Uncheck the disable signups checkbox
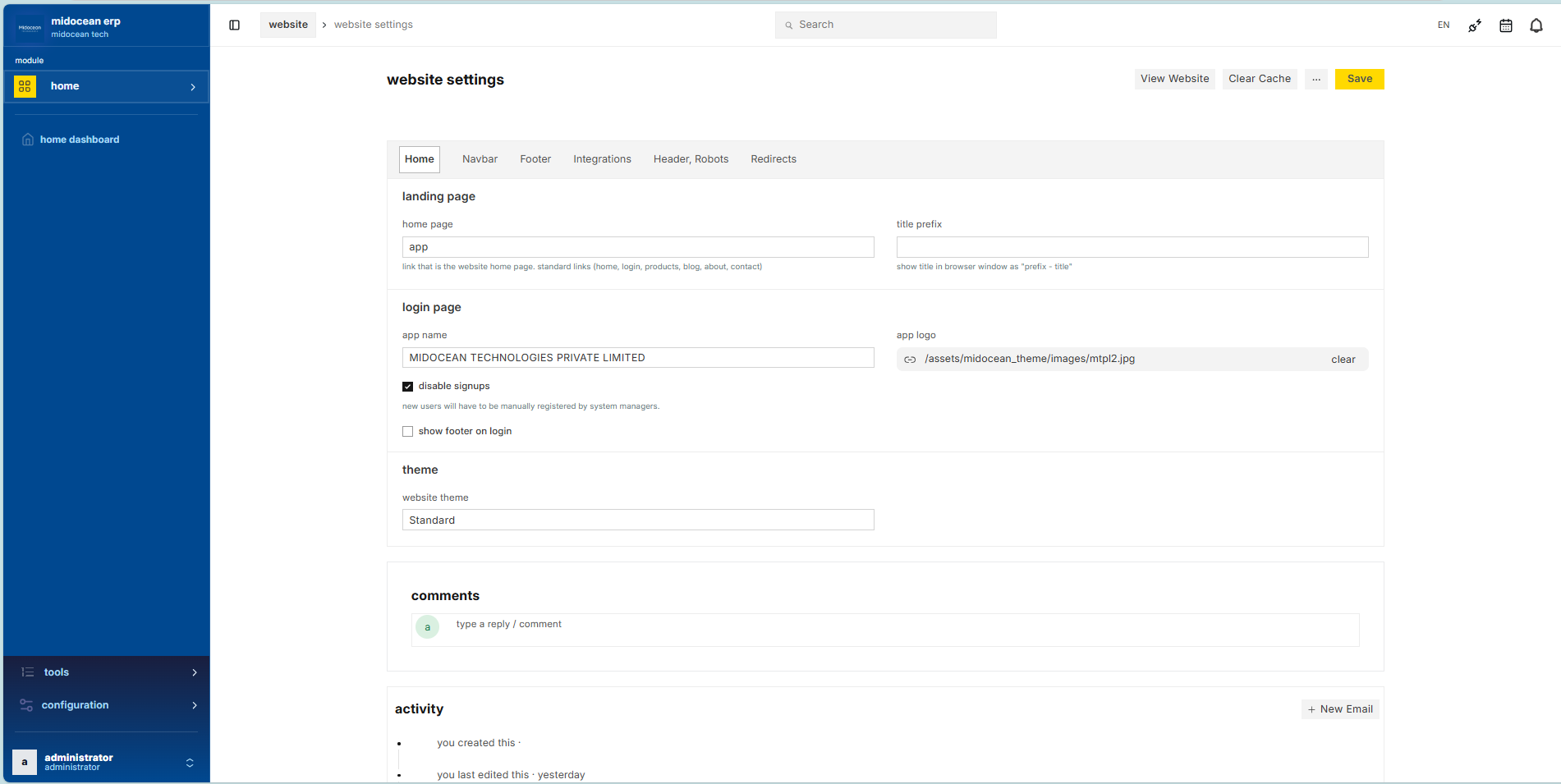 click(x=407, y=387)
